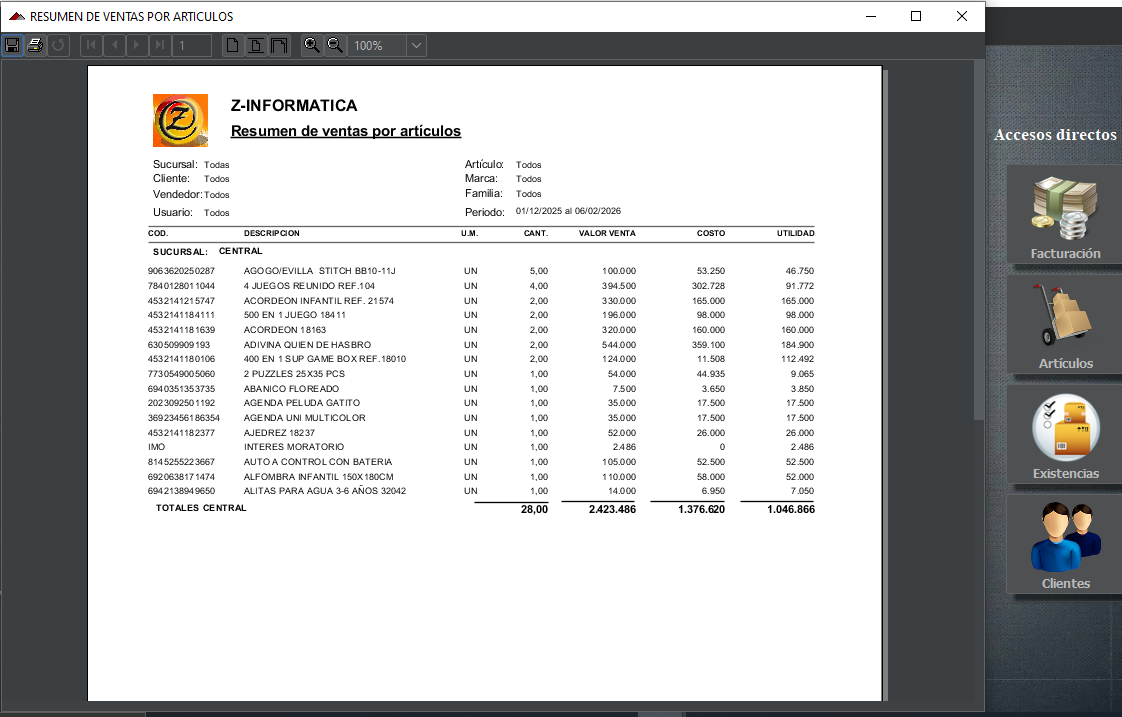1122x717 pixels.
Task: Print the sales summary report
Action: point(34,44)
